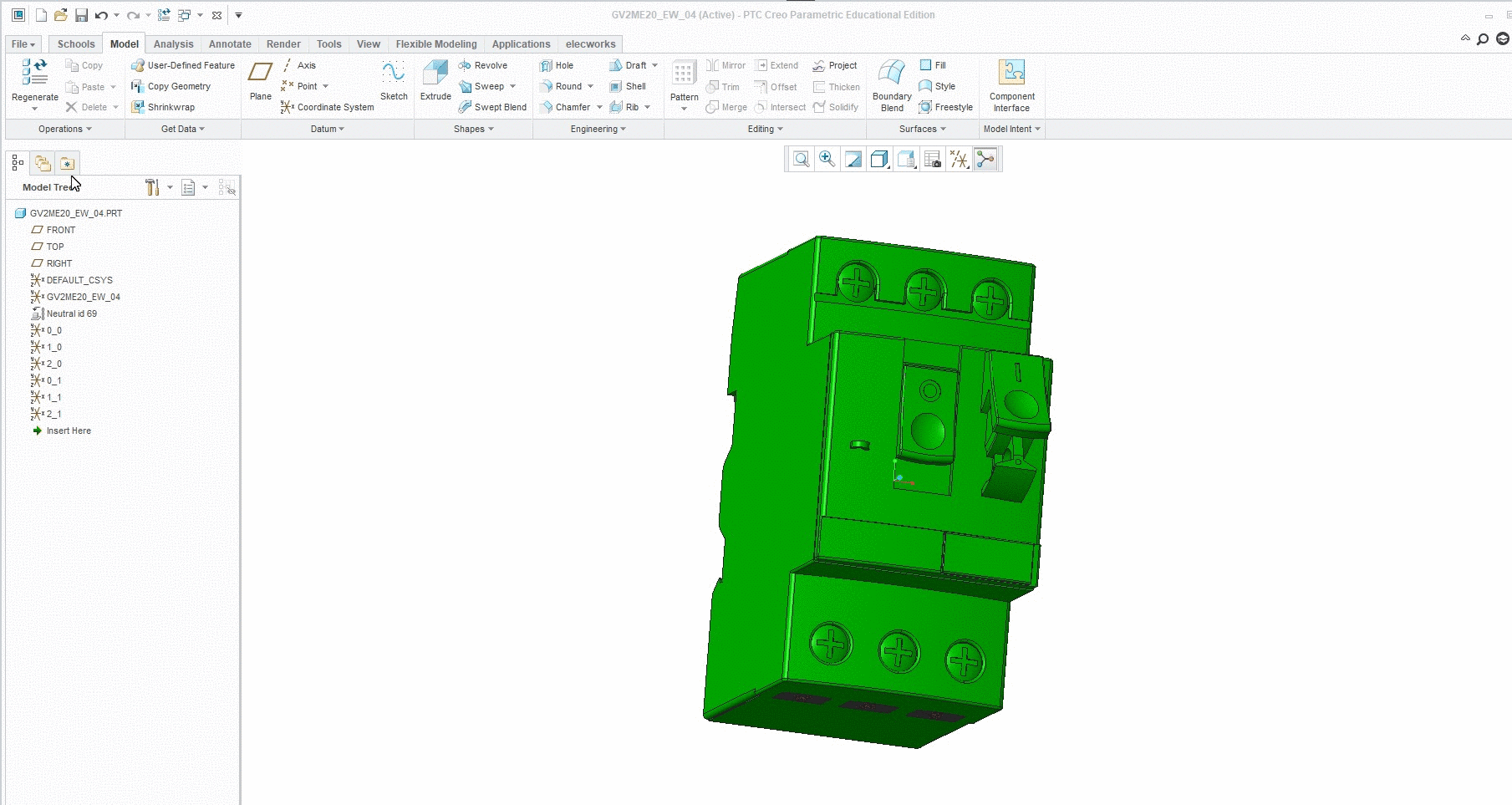Screen dimensions: 1512x805
Task: Click the Component Interface button
Action: (x=1011, y=85)
